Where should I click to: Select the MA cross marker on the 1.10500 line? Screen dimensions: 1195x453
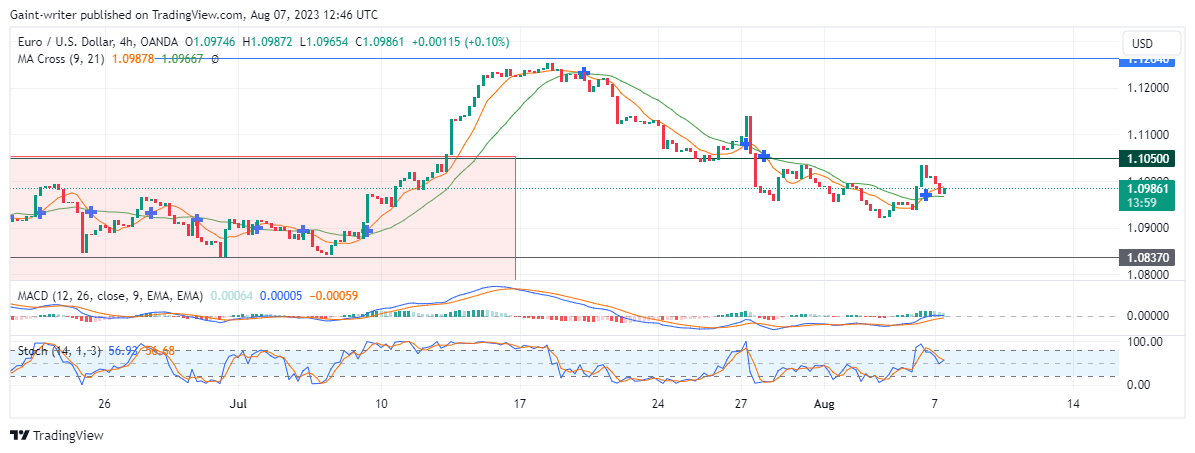pyautogui.click(x=764, y=156)
